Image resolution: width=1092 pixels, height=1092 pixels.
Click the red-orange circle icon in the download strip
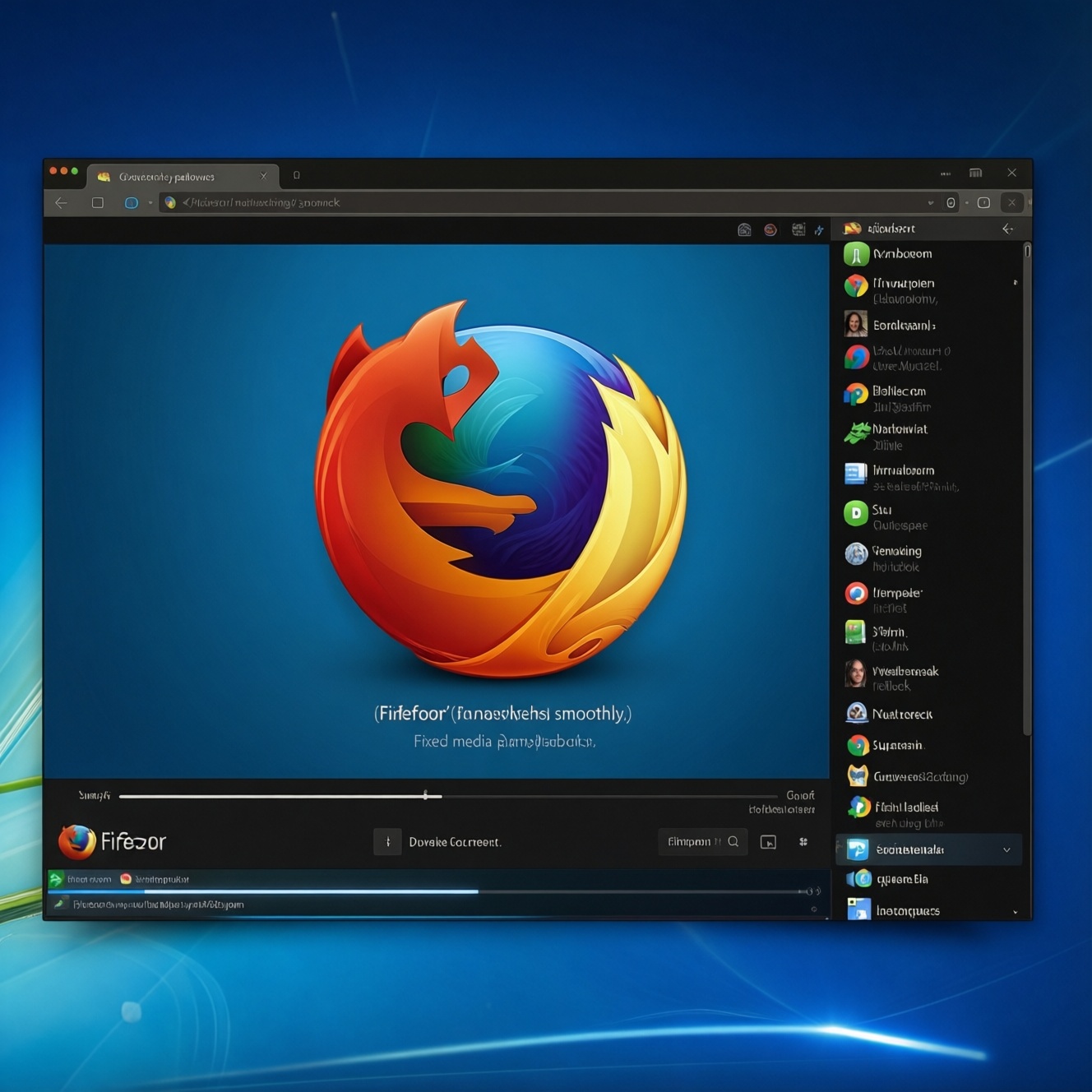coord(126,879)
